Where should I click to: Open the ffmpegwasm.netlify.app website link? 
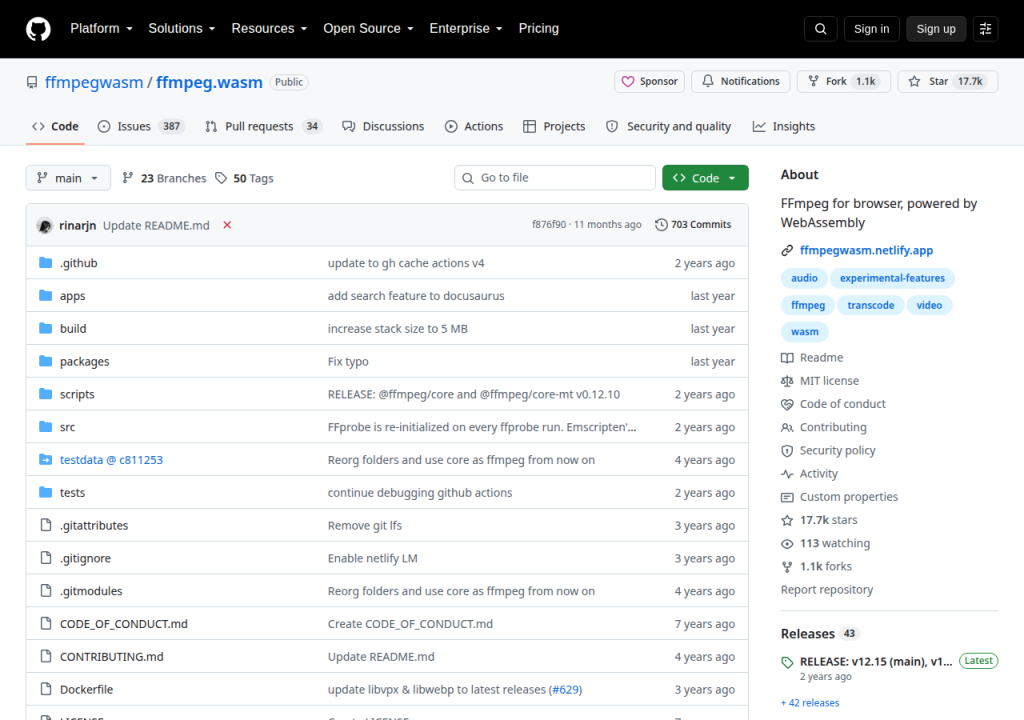click(x=866, y=250)
